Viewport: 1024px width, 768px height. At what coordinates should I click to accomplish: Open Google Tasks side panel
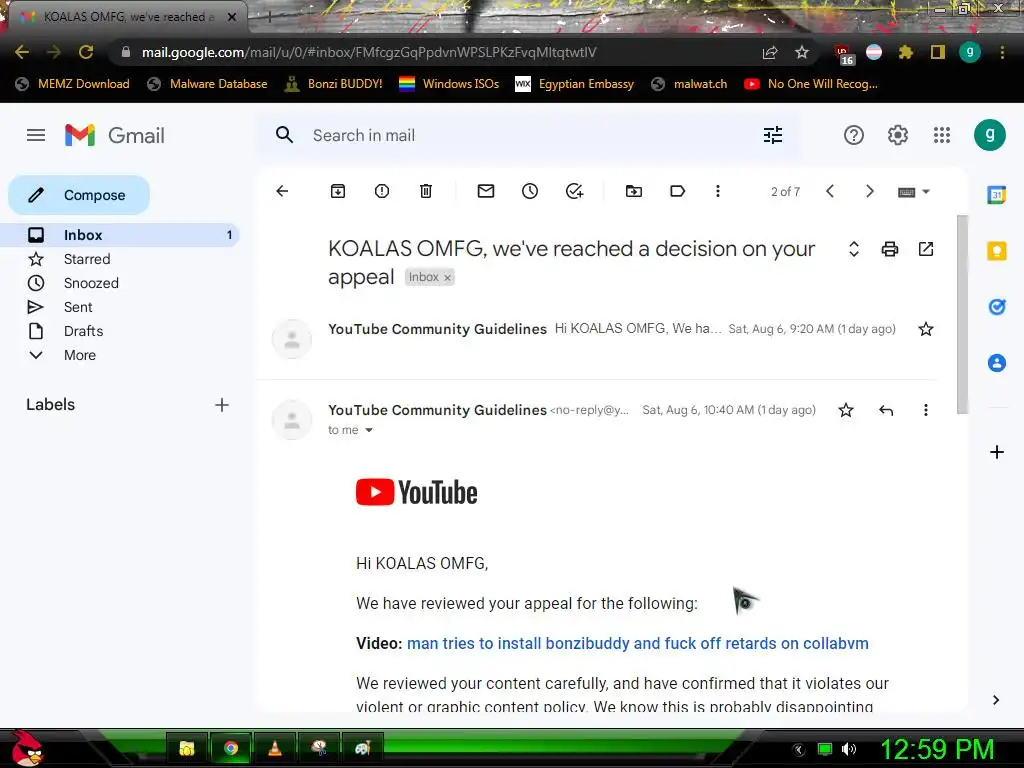point(997,306)
